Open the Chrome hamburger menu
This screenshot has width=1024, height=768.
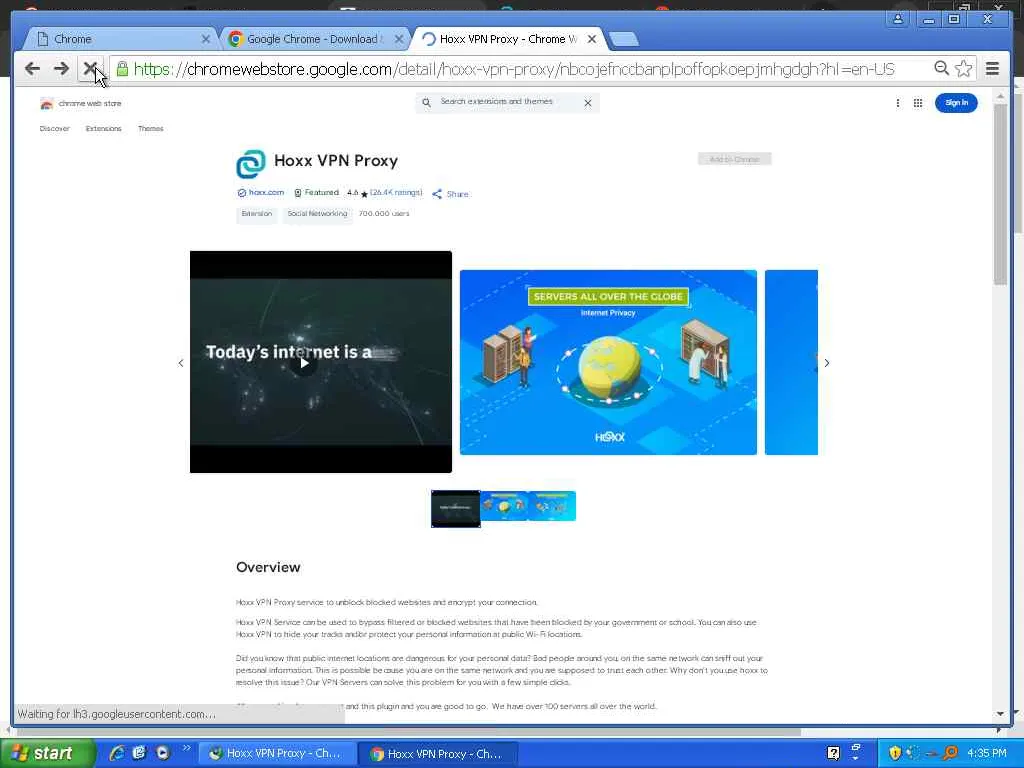[992, 69]
